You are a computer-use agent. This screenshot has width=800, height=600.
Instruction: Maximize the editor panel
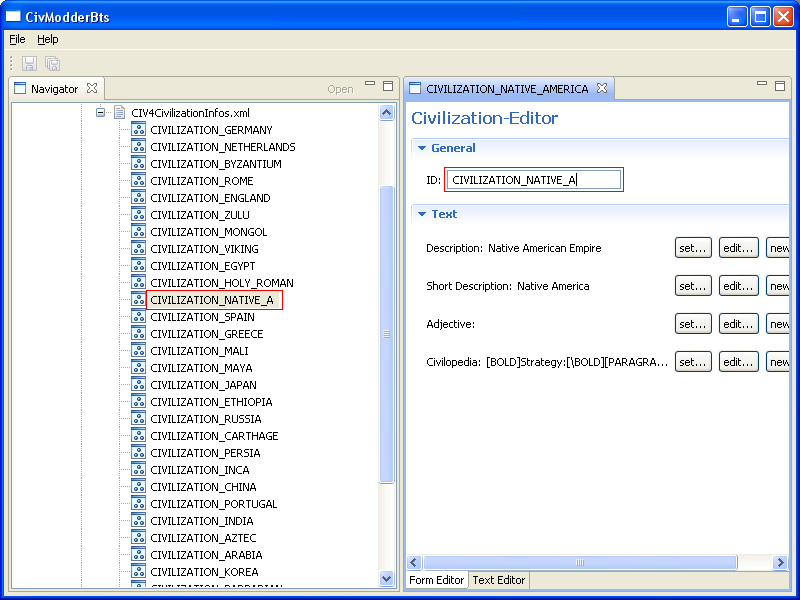(x=780, y=86)
